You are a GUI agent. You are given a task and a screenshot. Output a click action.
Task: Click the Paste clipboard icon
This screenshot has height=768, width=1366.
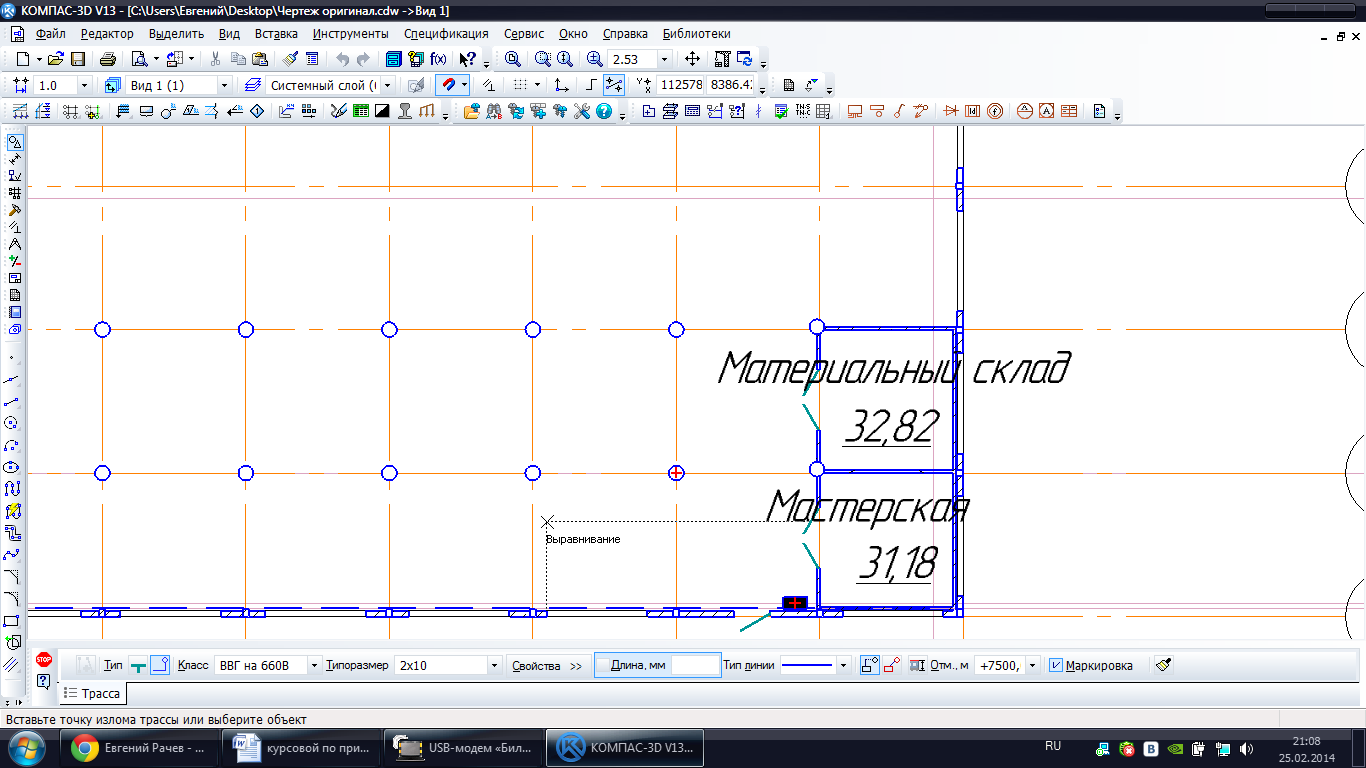point(260,59)
